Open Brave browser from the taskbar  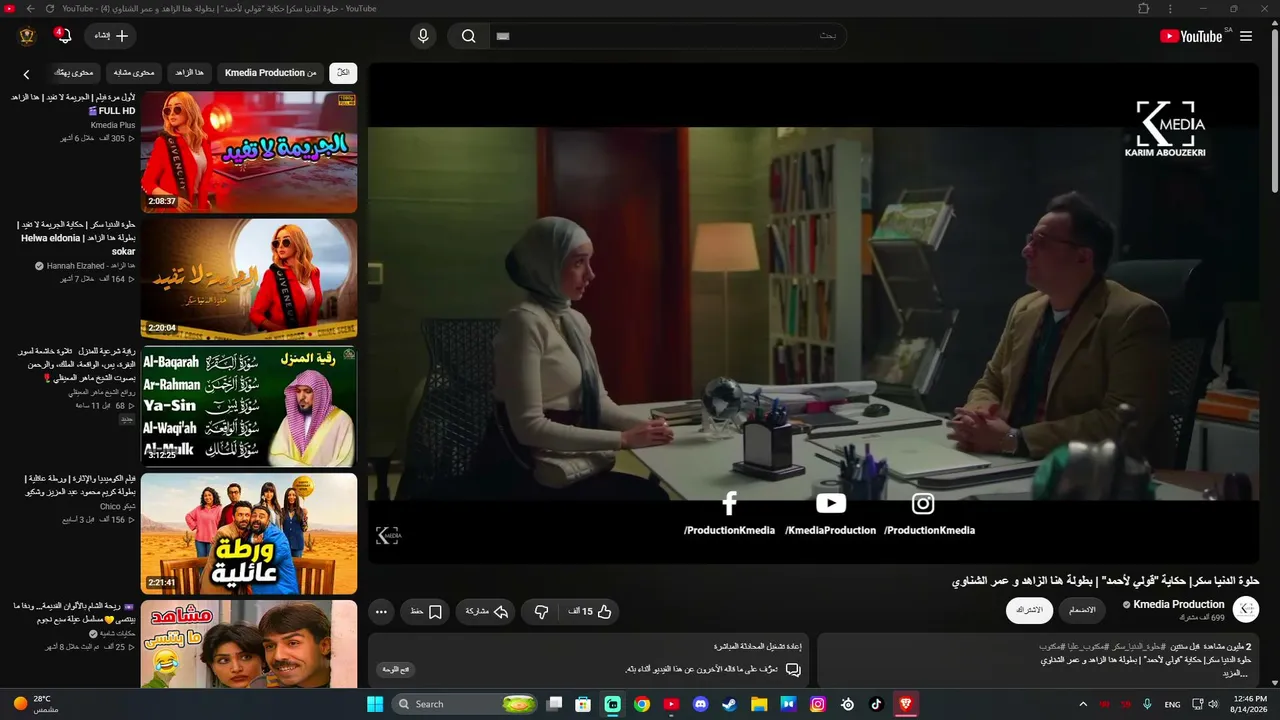tap(906, 704)
